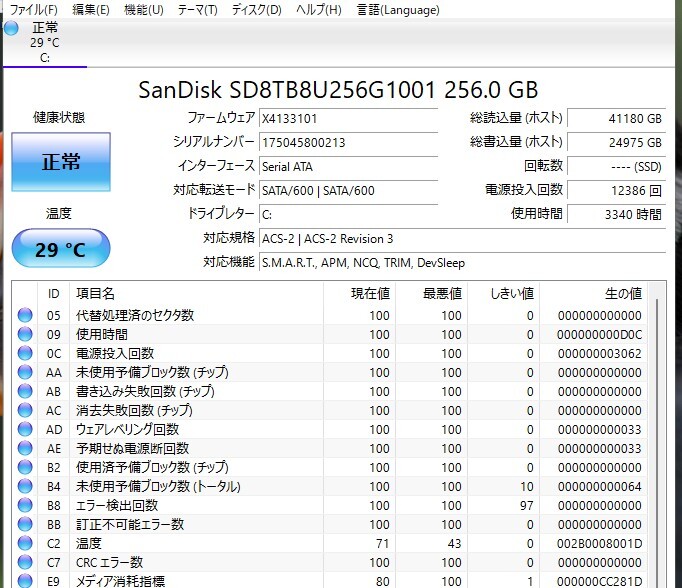This screenshot has height=588, width=682.
Task: Click status circle of row BB 訂正不可能エラー数
Action: click(25, 525)
